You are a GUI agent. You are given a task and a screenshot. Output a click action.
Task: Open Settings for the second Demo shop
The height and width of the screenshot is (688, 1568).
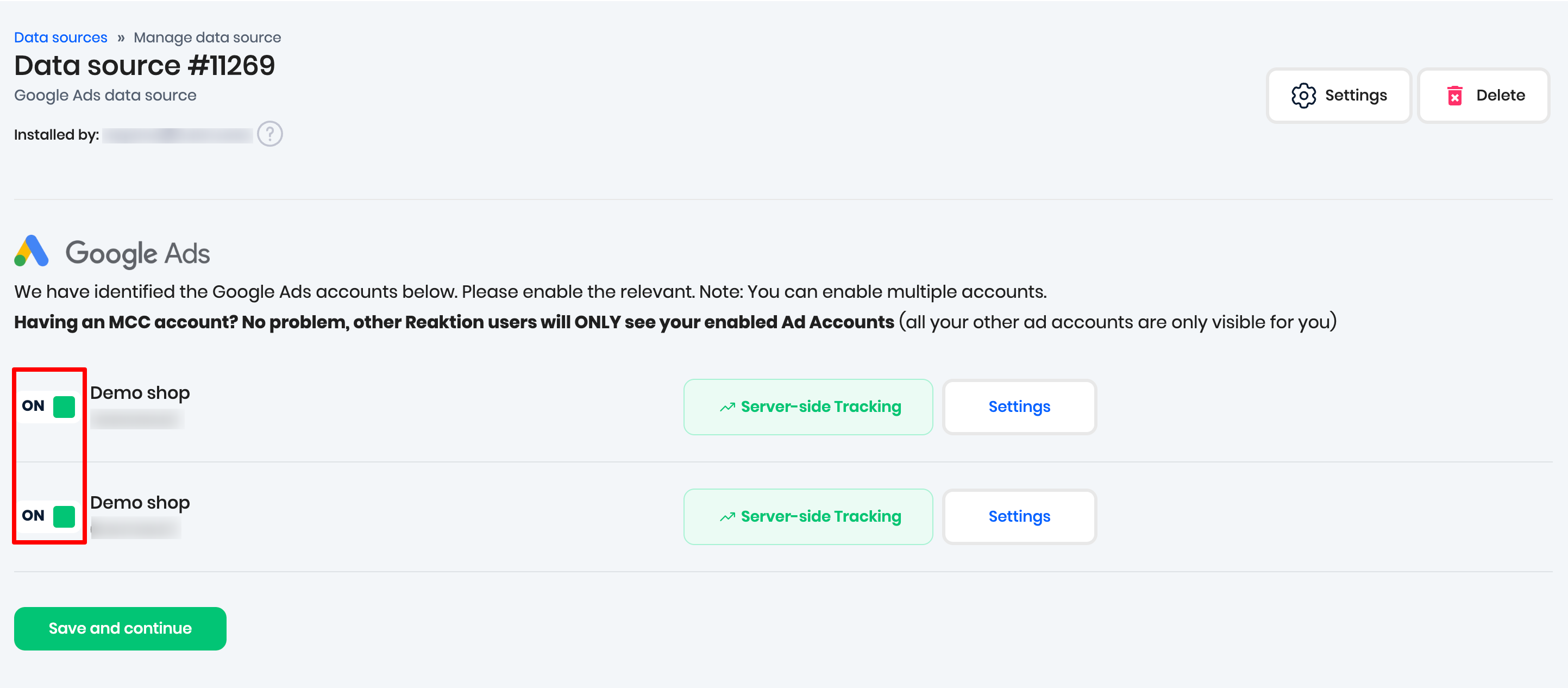[x=1019, y=516]
